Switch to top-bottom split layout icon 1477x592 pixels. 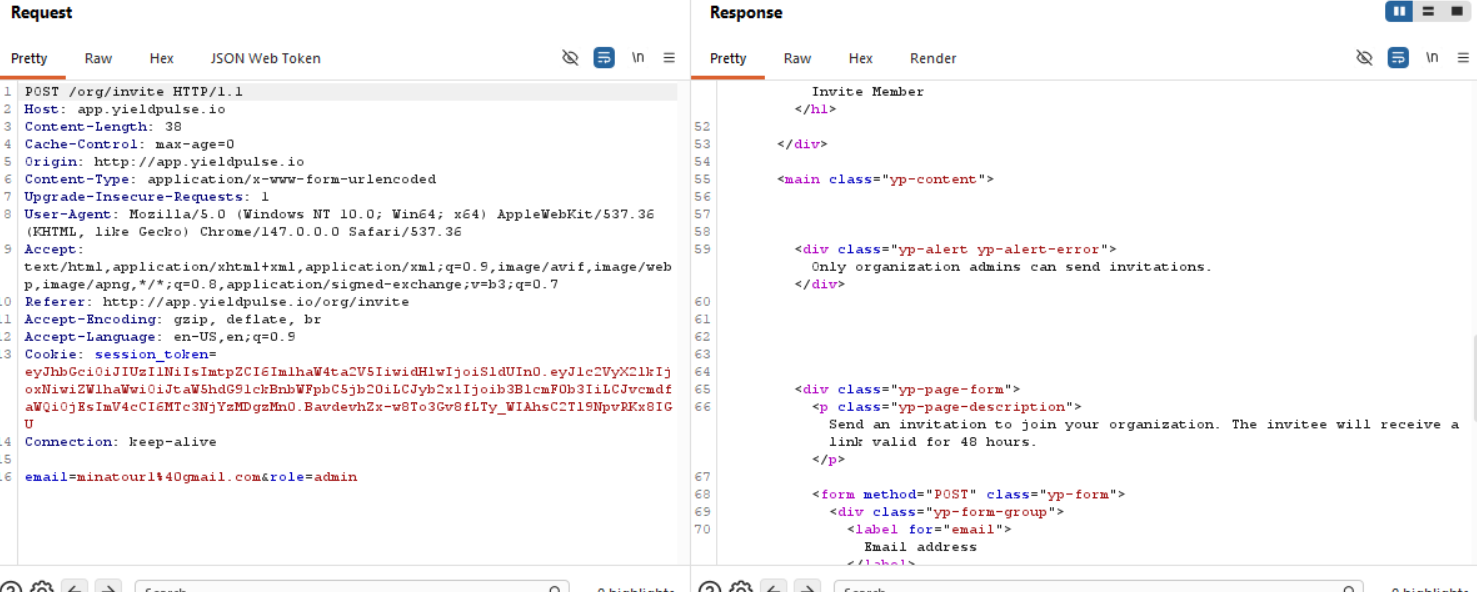point(1428,12)
